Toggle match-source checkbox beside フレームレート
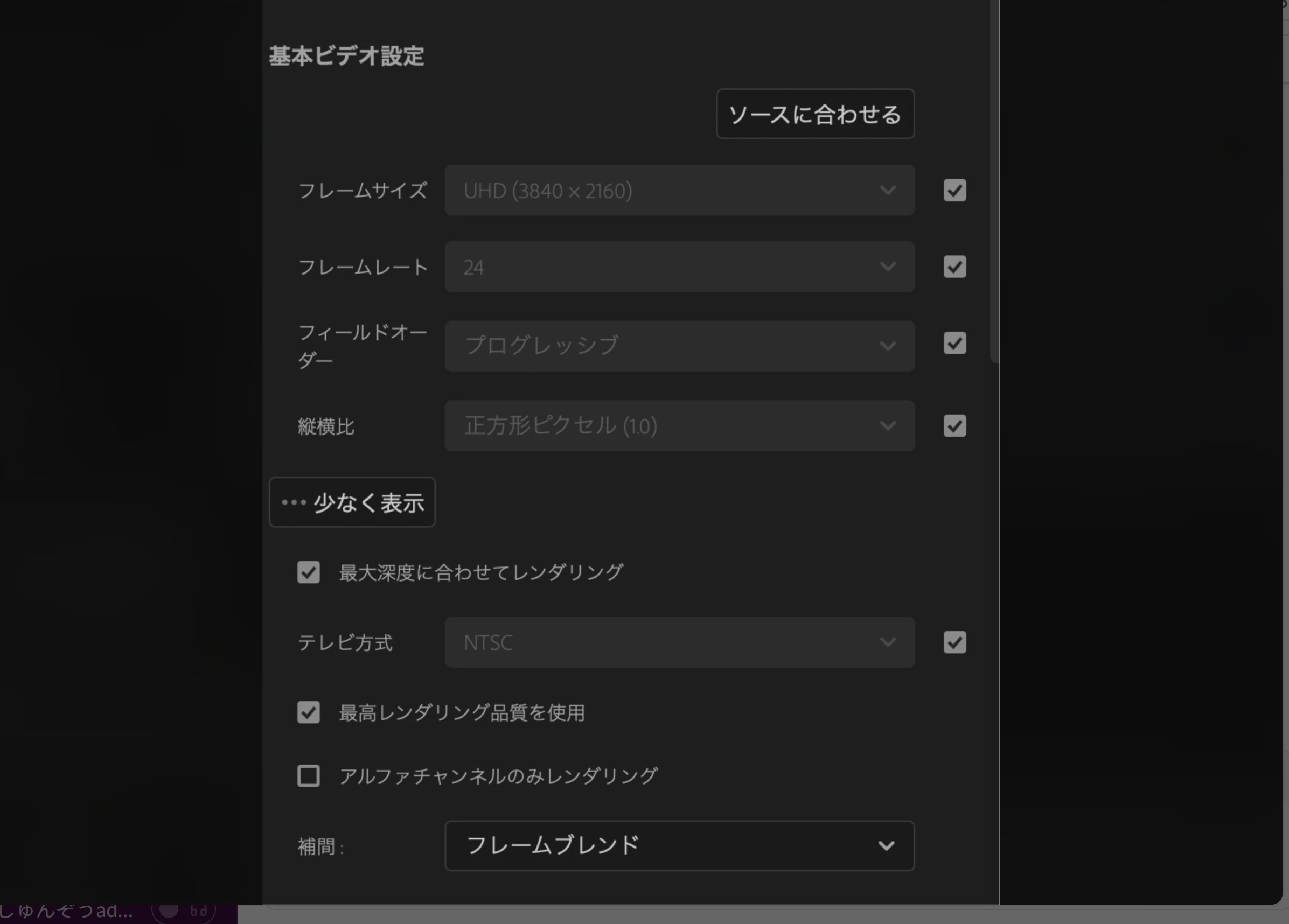Image resolution: width=1289 pixels, height=924 pixels. click(x=954, y=267)
